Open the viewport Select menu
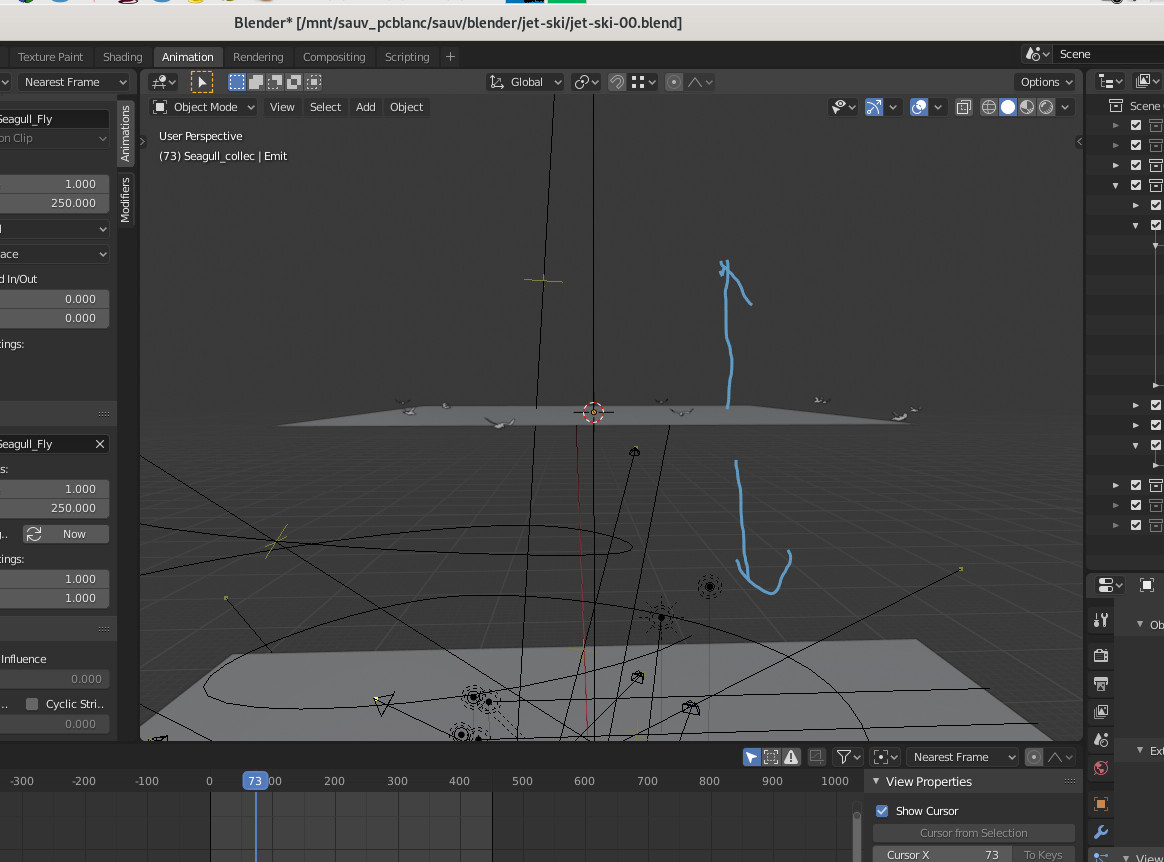The height and width of the screenshot is (862, 1164). (x=325, y=107)
